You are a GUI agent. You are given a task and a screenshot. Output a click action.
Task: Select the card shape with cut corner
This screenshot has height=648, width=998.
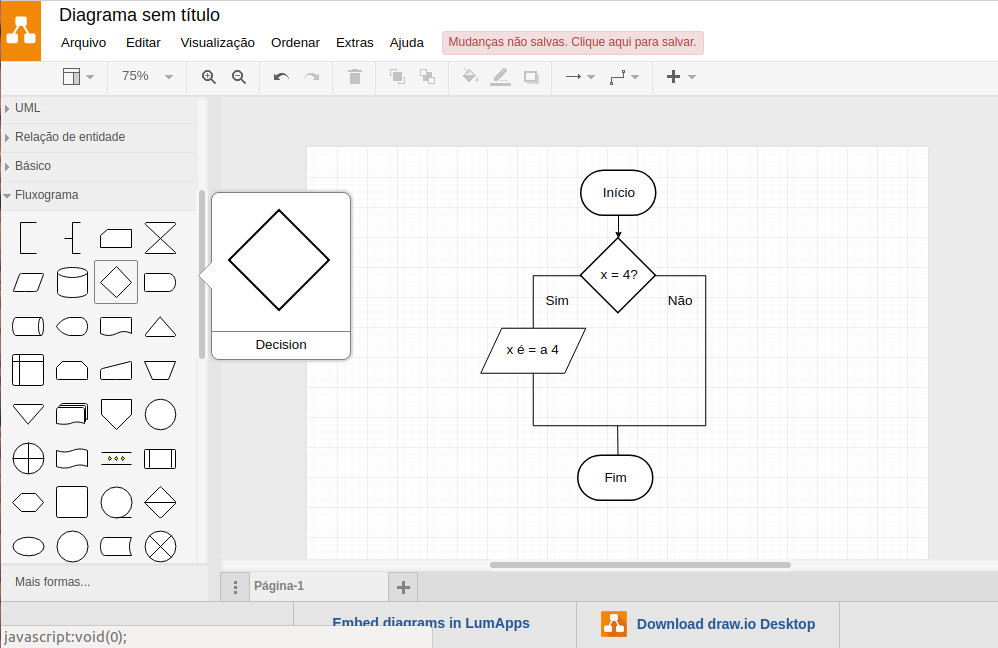click(116, 239)
